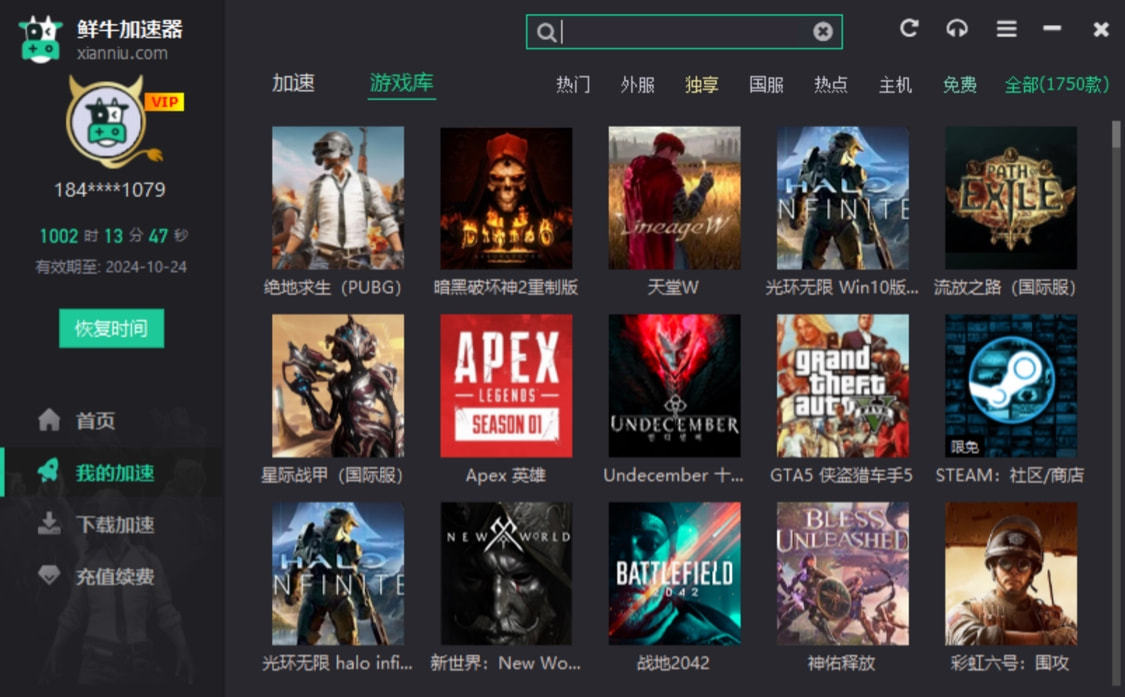Image resolution: width=1125 pixels, height=697 pixels.
Task: Select the New World cover
Action: tap(507, 574)
